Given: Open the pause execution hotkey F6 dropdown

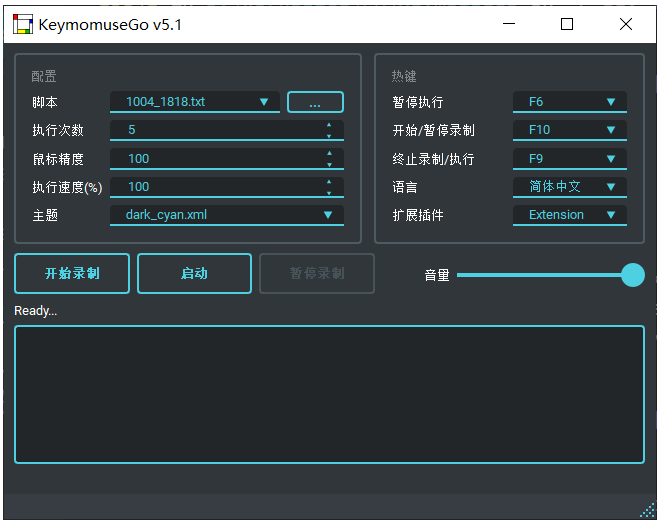Looking at the screenshot, I should pos(570,102).
